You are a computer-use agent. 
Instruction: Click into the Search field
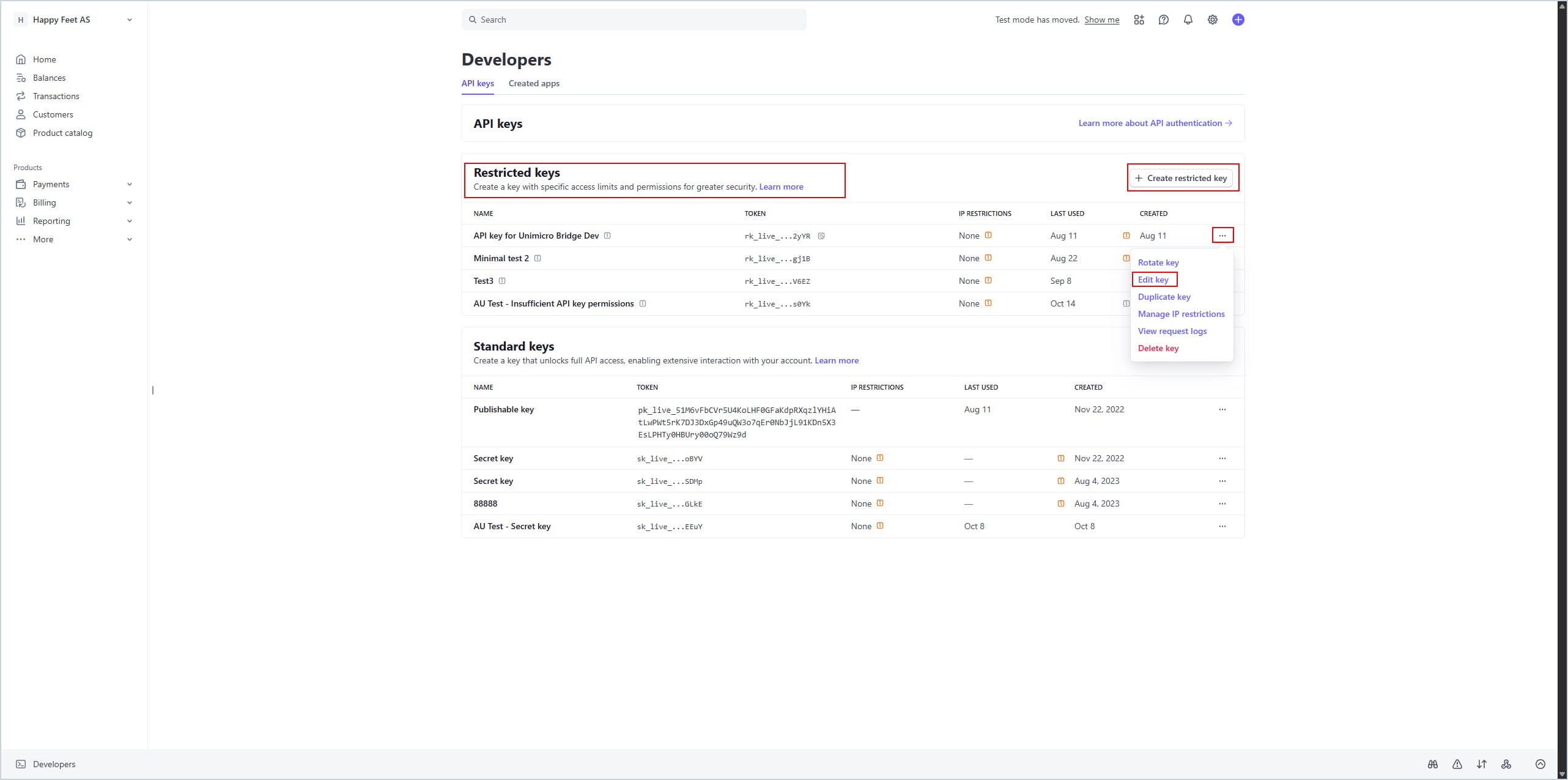coord(634,20)
